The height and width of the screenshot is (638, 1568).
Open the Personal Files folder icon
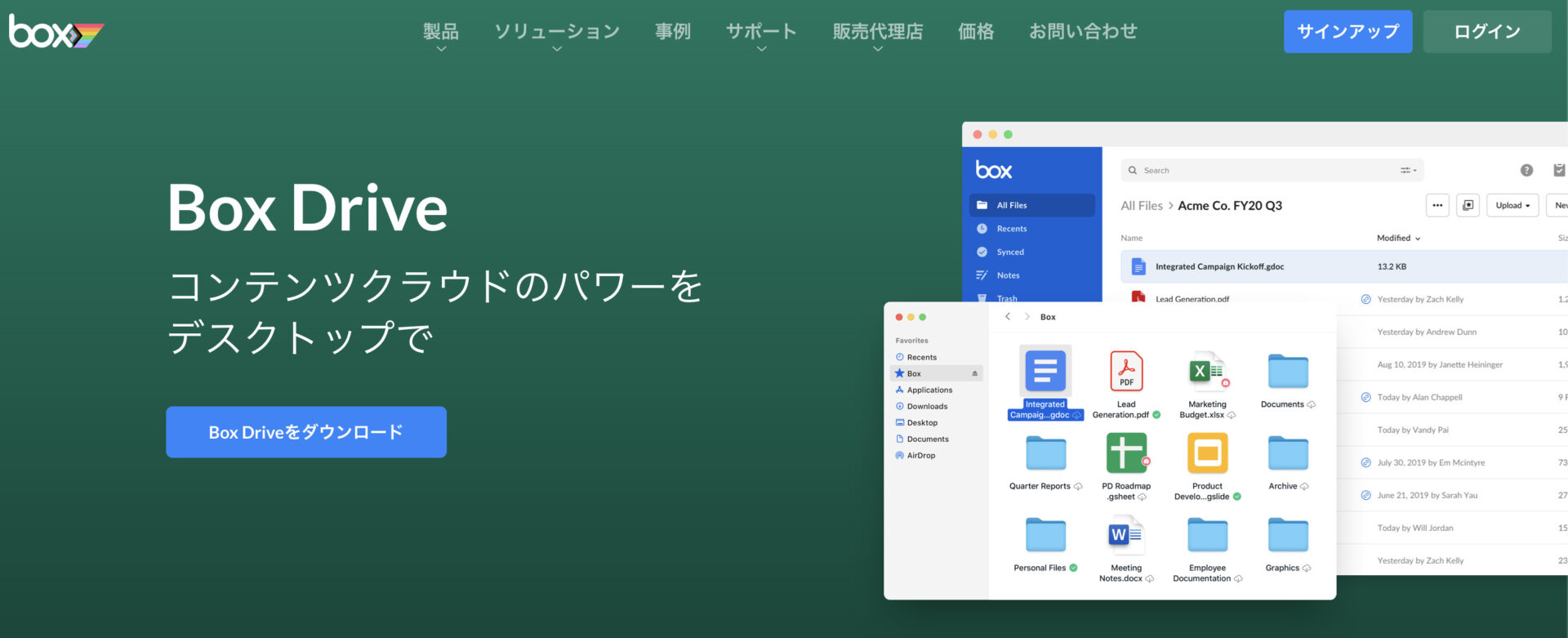(1045, 535)
